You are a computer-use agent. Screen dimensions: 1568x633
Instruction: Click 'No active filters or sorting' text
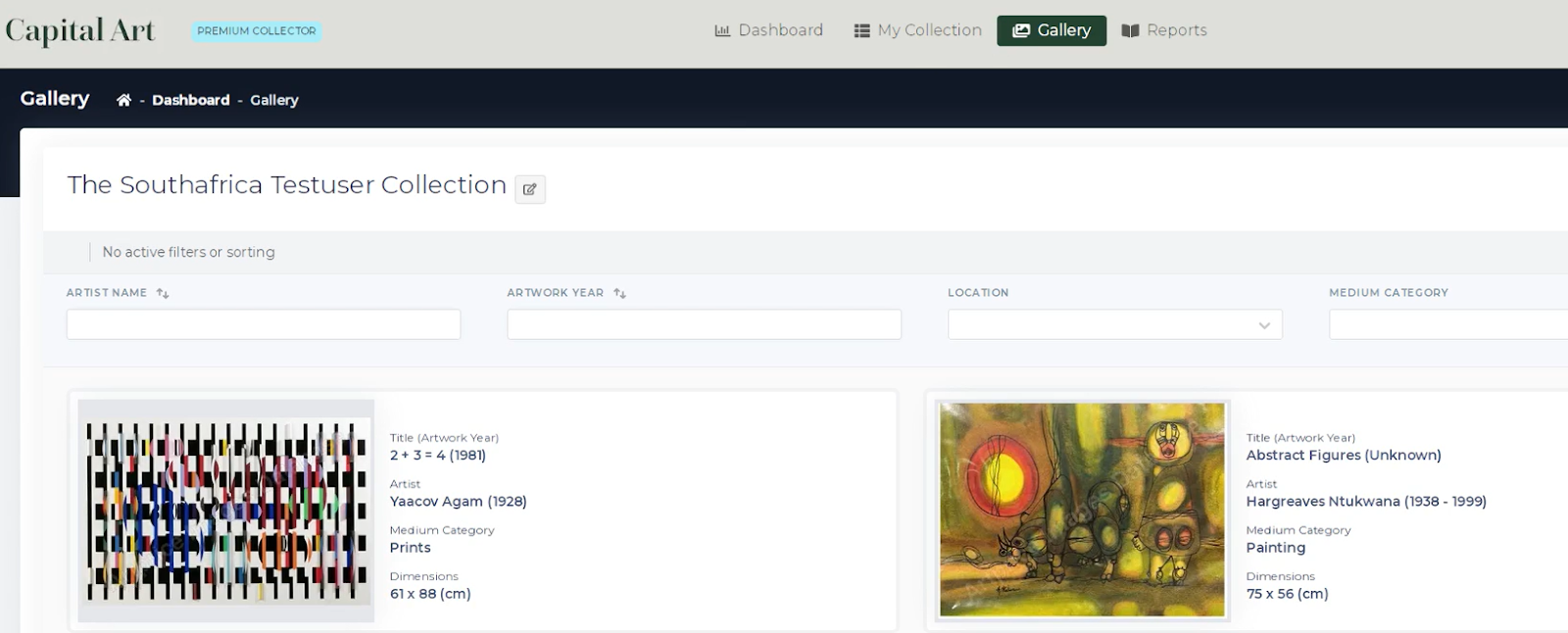pyautogui.click(x=189, y=252)
